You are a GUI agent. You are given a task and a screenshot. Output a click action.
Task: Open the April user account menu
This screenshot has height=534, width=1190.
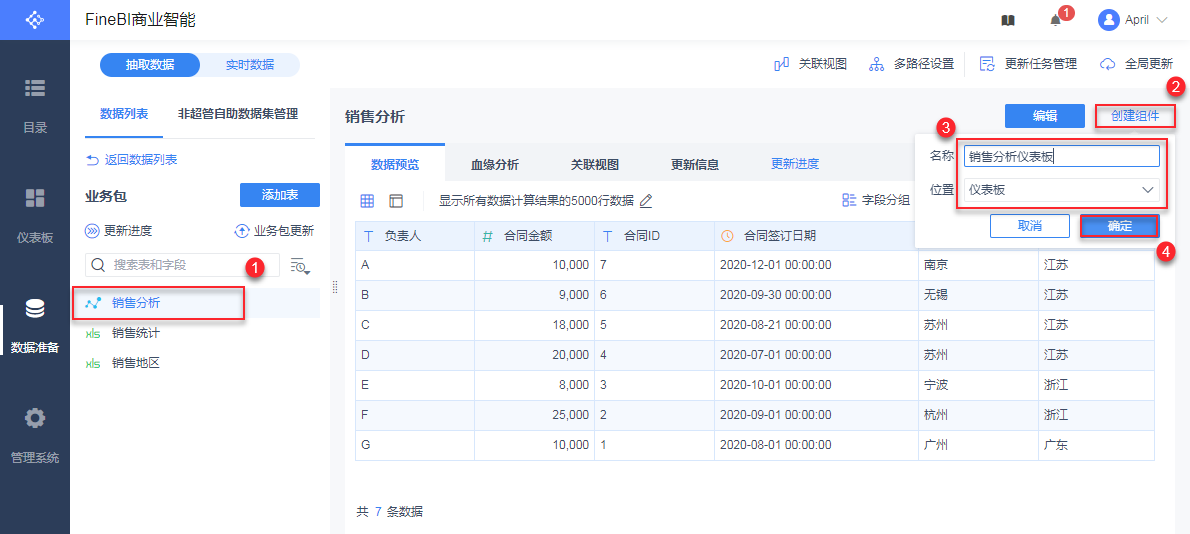(1133, 20)
